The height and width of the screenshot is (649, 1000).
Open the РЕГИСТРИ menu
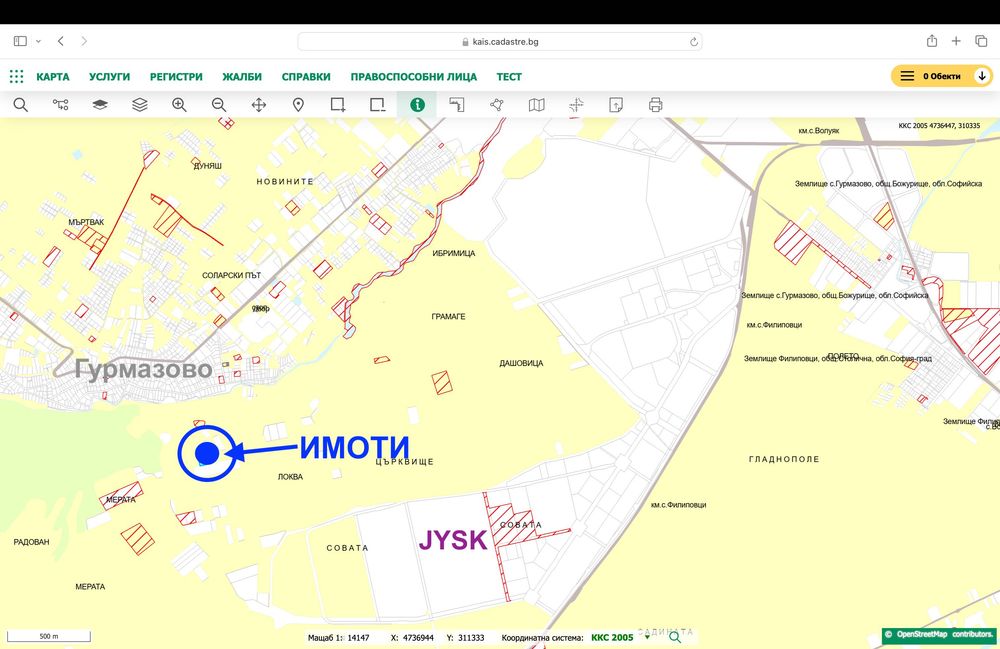point(176,77)
